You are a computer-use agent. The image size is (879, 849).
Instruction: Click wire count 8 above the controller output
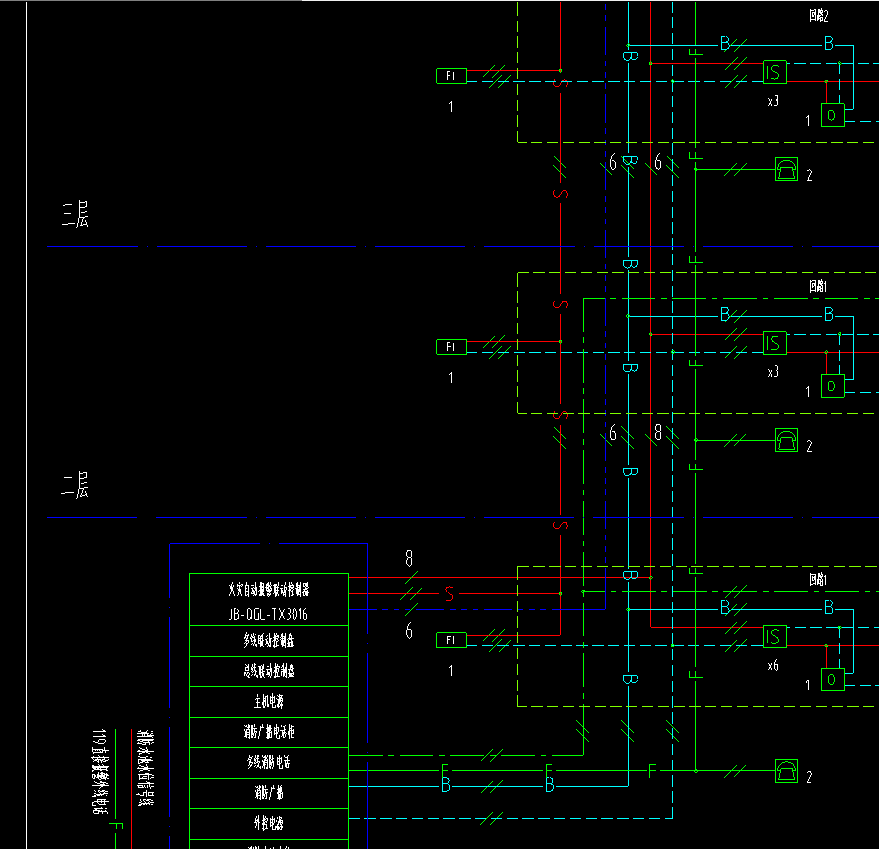(x=409, y=559)
